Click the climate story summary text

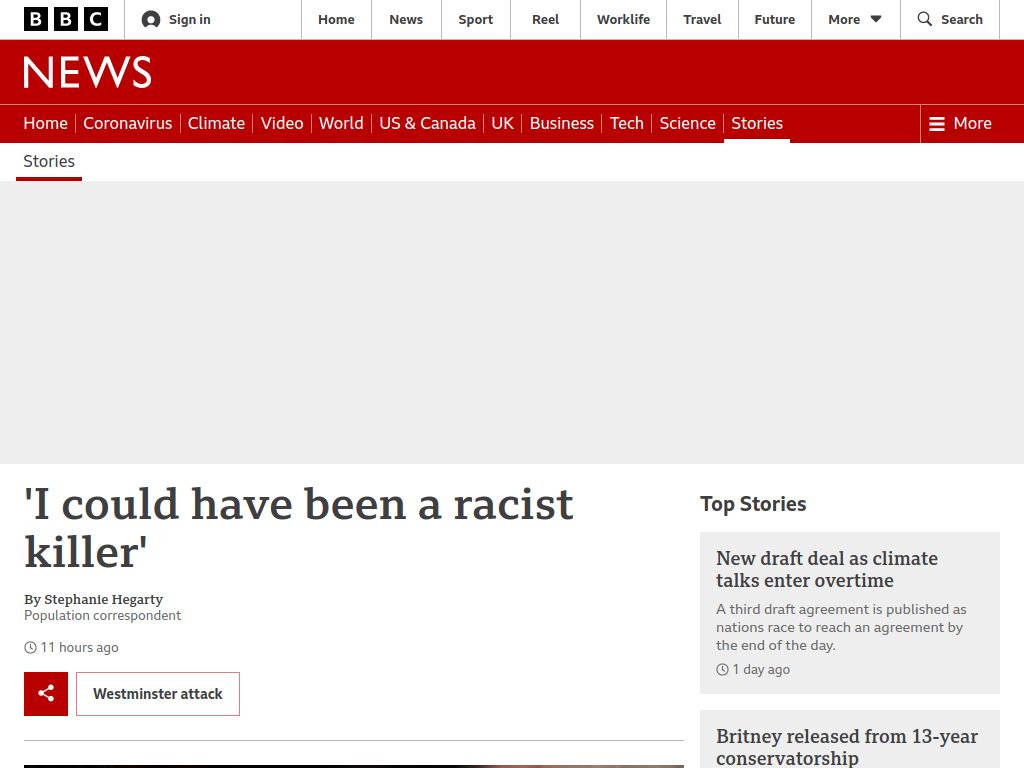pos(841,627)
